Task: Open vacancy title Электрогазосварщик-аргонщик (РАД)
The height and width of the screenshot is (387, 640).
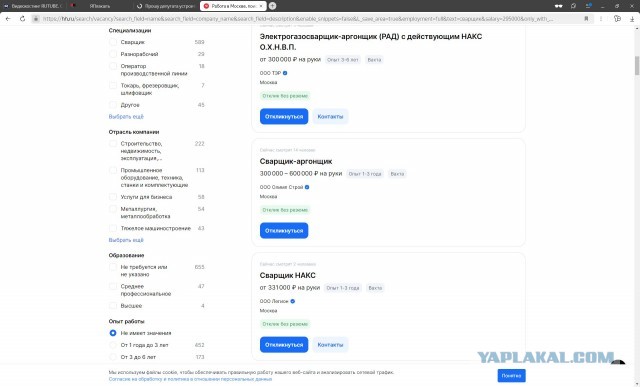Action: click(371, 42)
